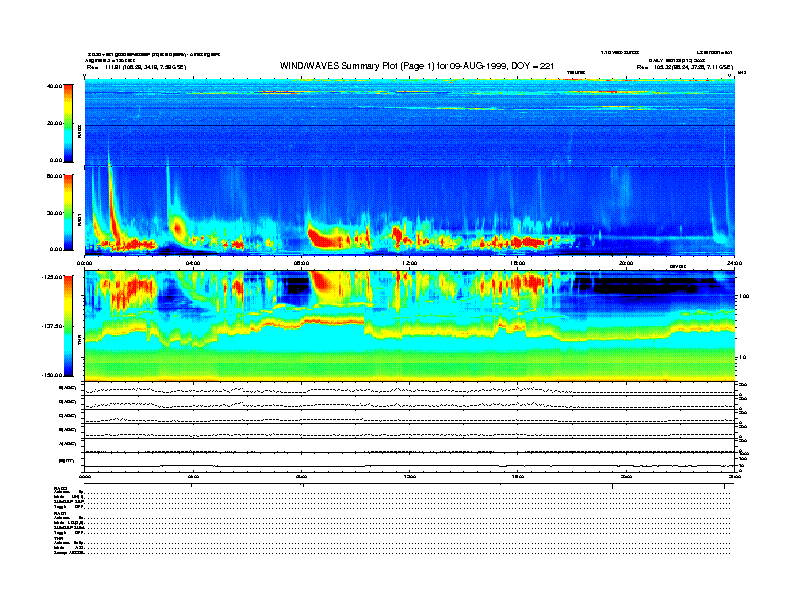Click the TNR spectrogram panel
792x612 pixels.
(x=410, y=326)
